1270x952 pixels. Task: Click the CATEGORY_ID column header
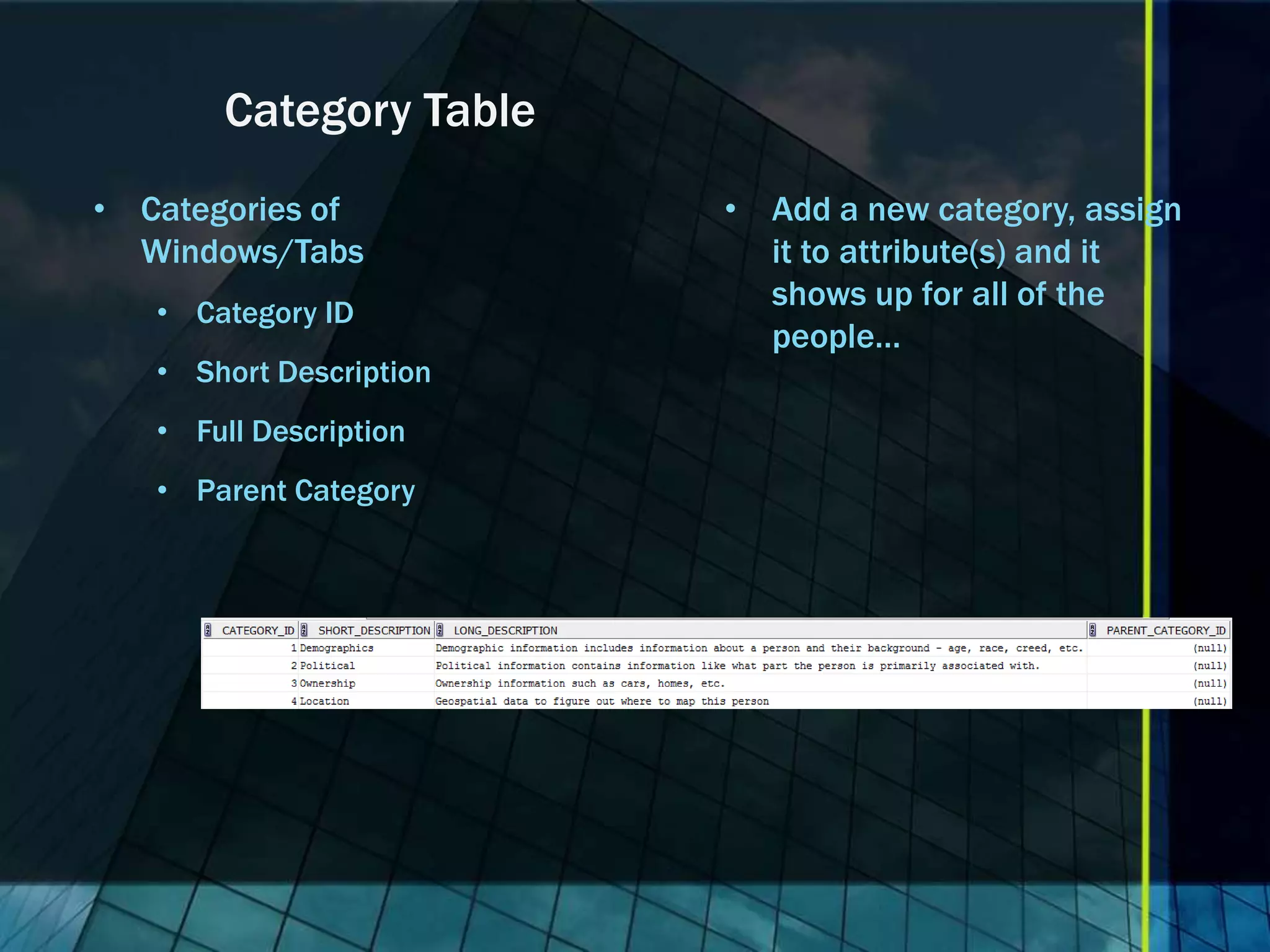[x=250, y=630]
